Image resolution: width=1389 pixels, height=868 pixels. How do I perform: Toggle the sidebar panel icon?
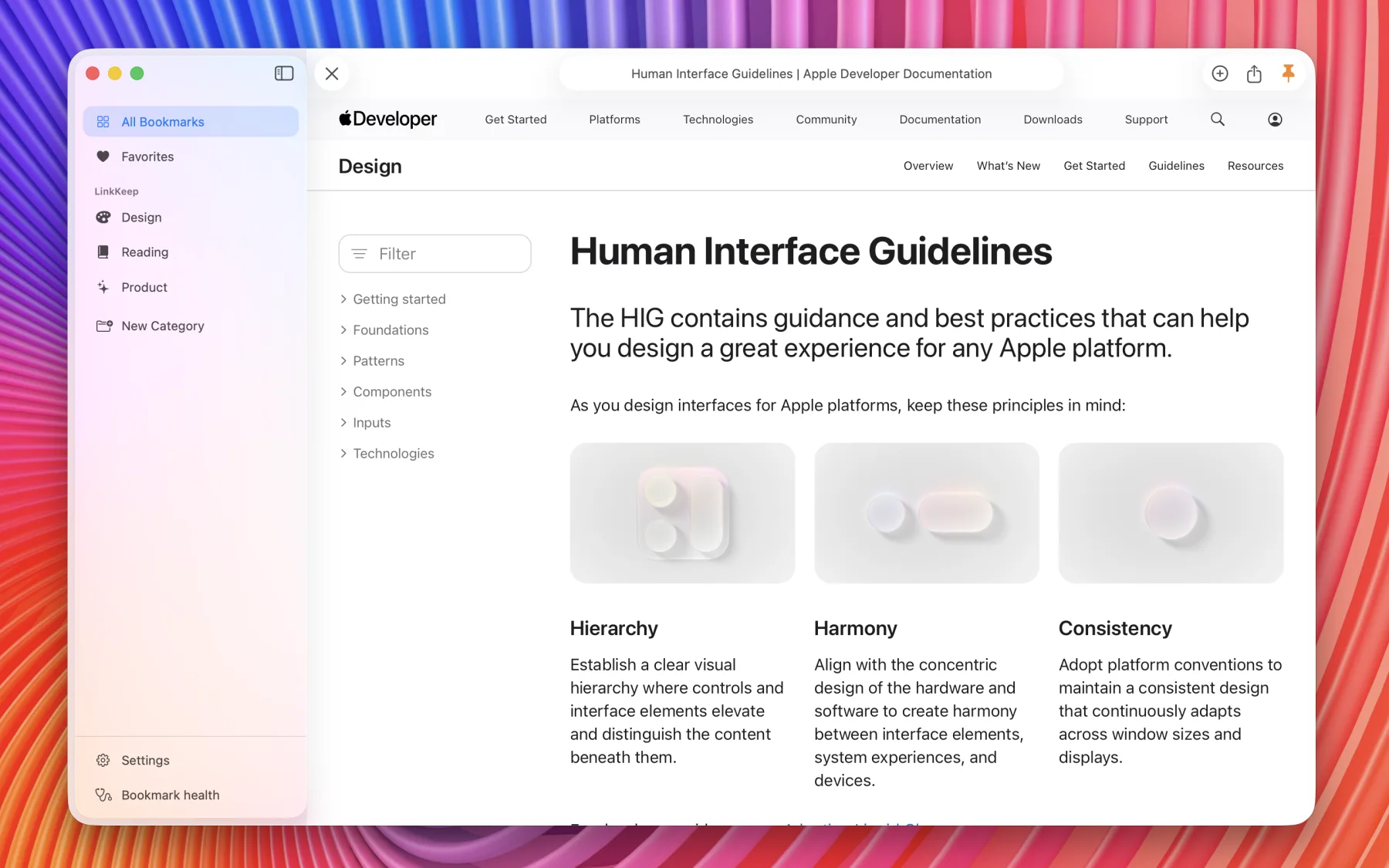[284, 73]
